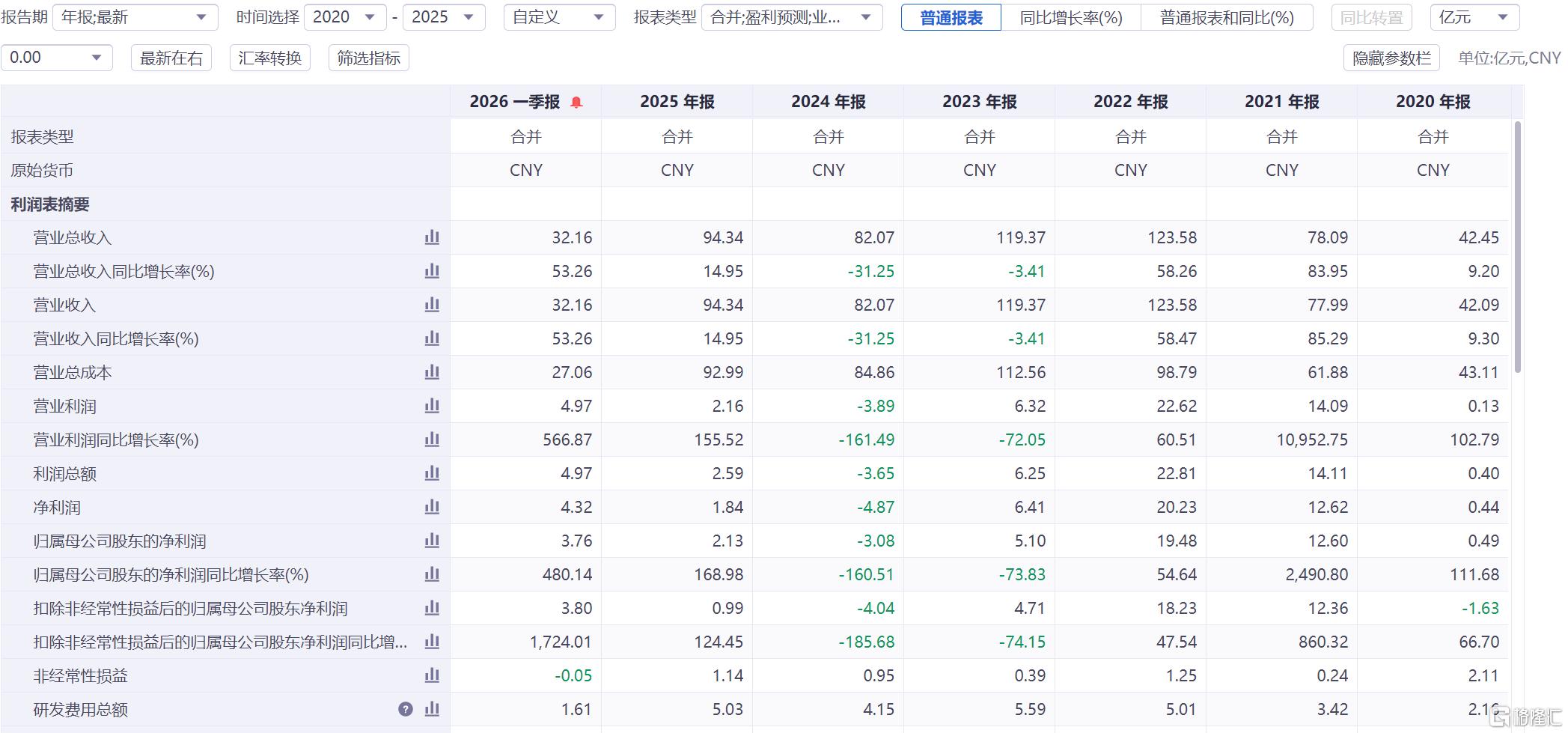Click 净利润 row label
Screen dimensions: 1568x733
click(57, 507)
